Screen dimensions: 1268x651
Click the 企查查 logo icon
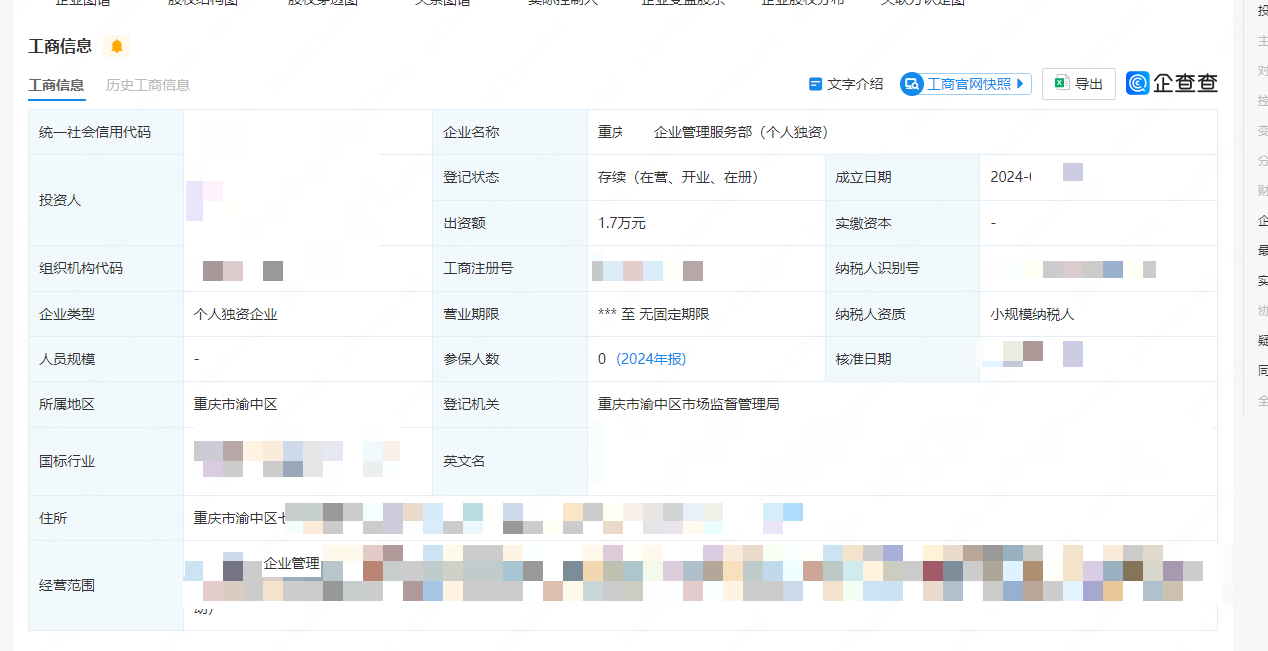click(1137, 83)
